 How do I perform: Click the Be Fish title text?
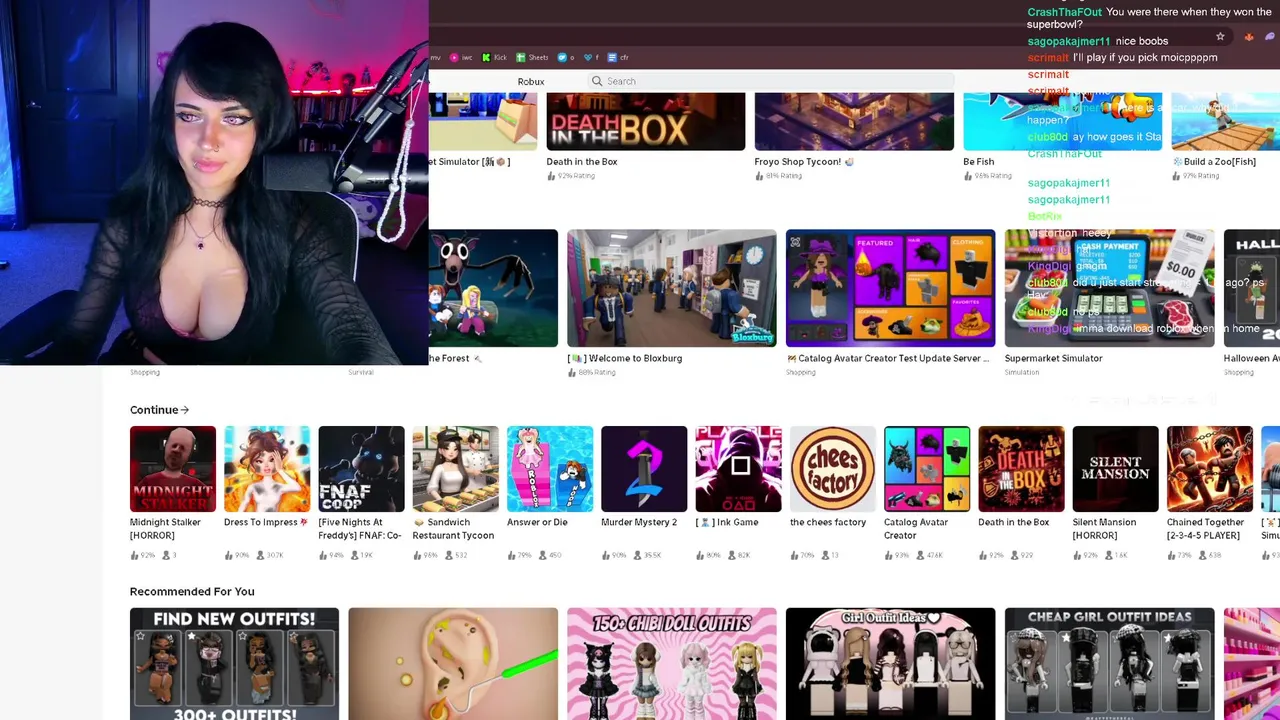pyautogui.click(x=979, y=161)
